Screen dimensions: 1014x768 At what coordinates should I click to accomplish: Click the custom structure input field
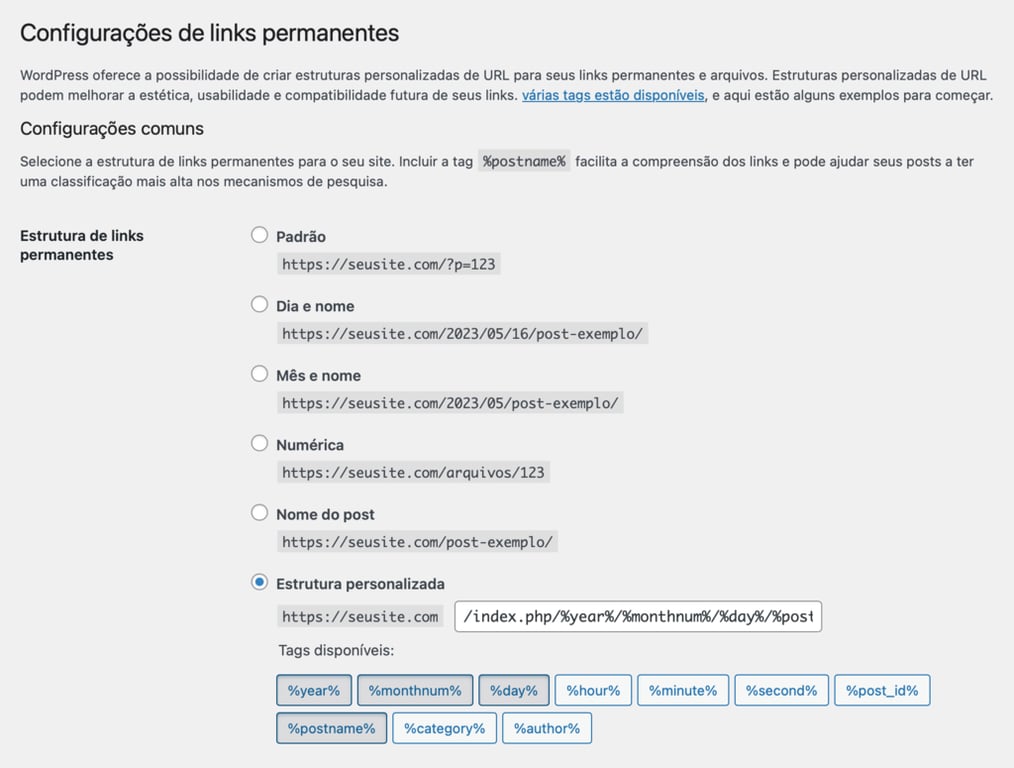638,616
